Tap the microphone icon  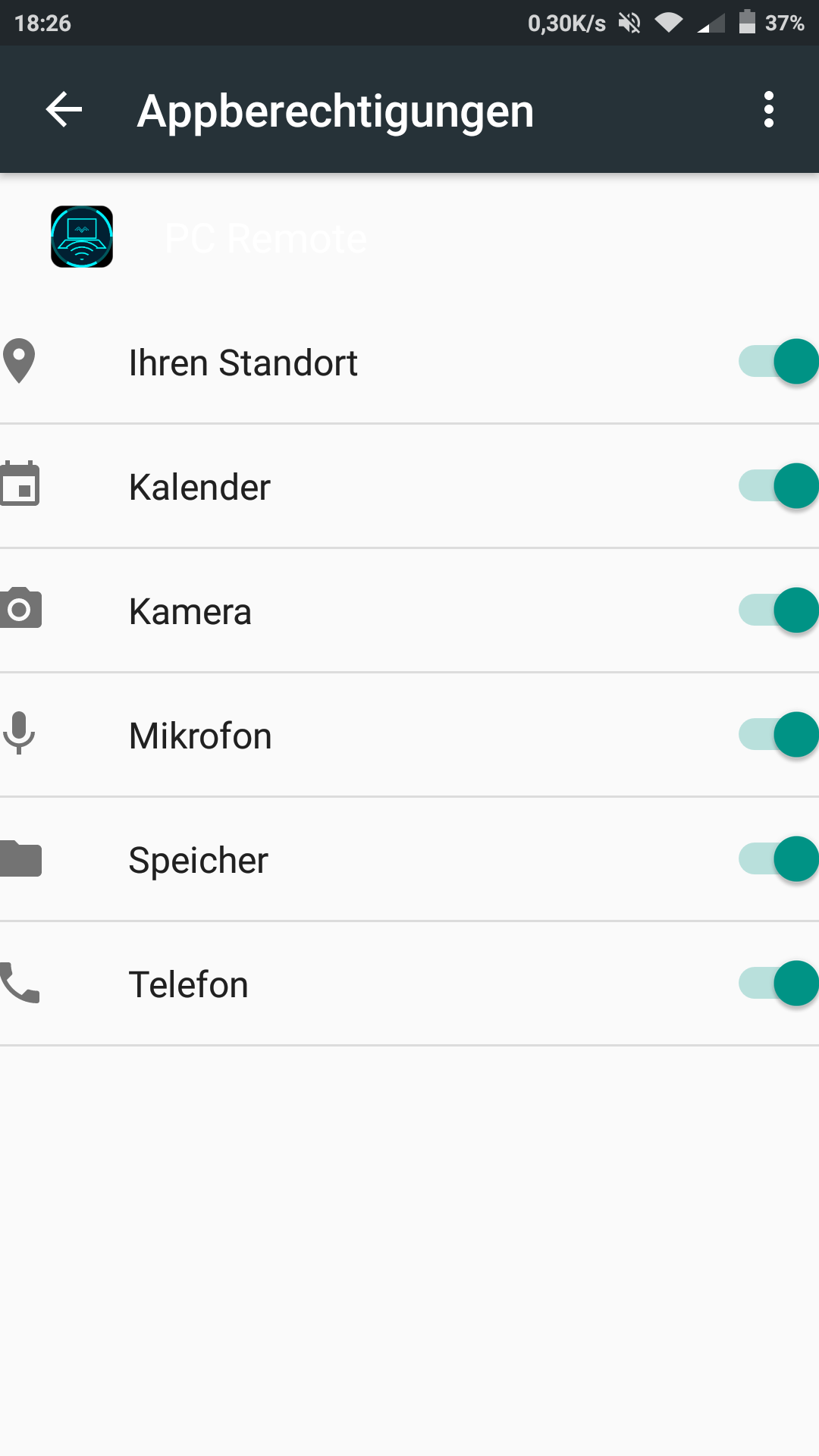tap(19, 733)
